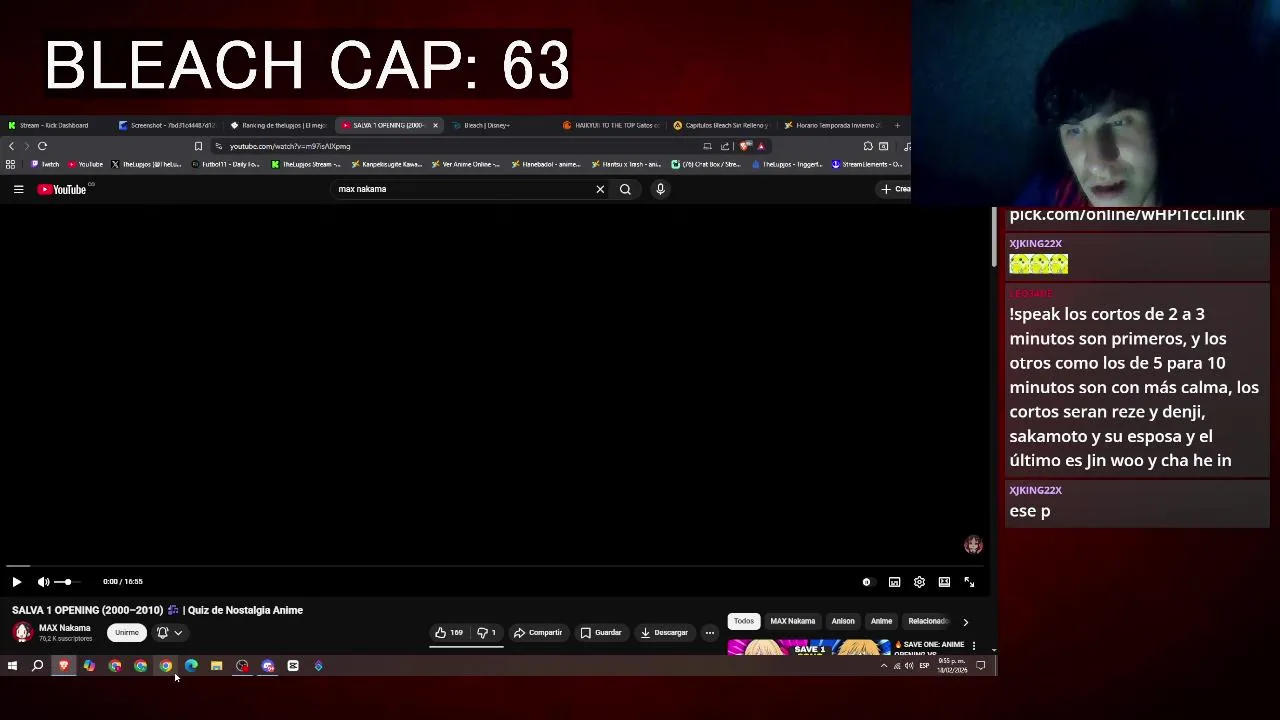Image resolution: width=1280 pixels, height=720 pixels.
Task: Open a new browser tab
Action: pos(897,125)
